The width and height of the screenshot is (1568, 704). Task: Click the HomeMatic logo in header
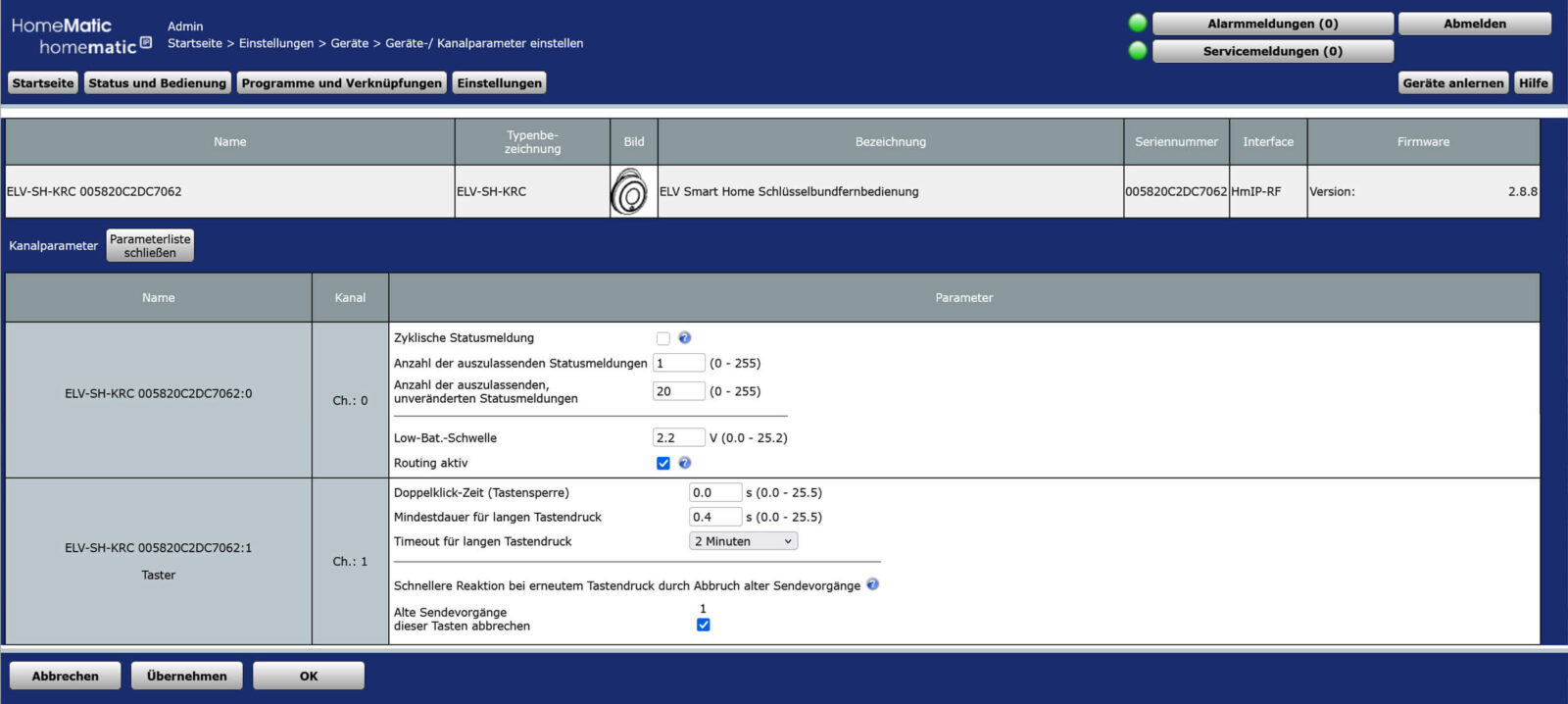click(x=80, y=36)
